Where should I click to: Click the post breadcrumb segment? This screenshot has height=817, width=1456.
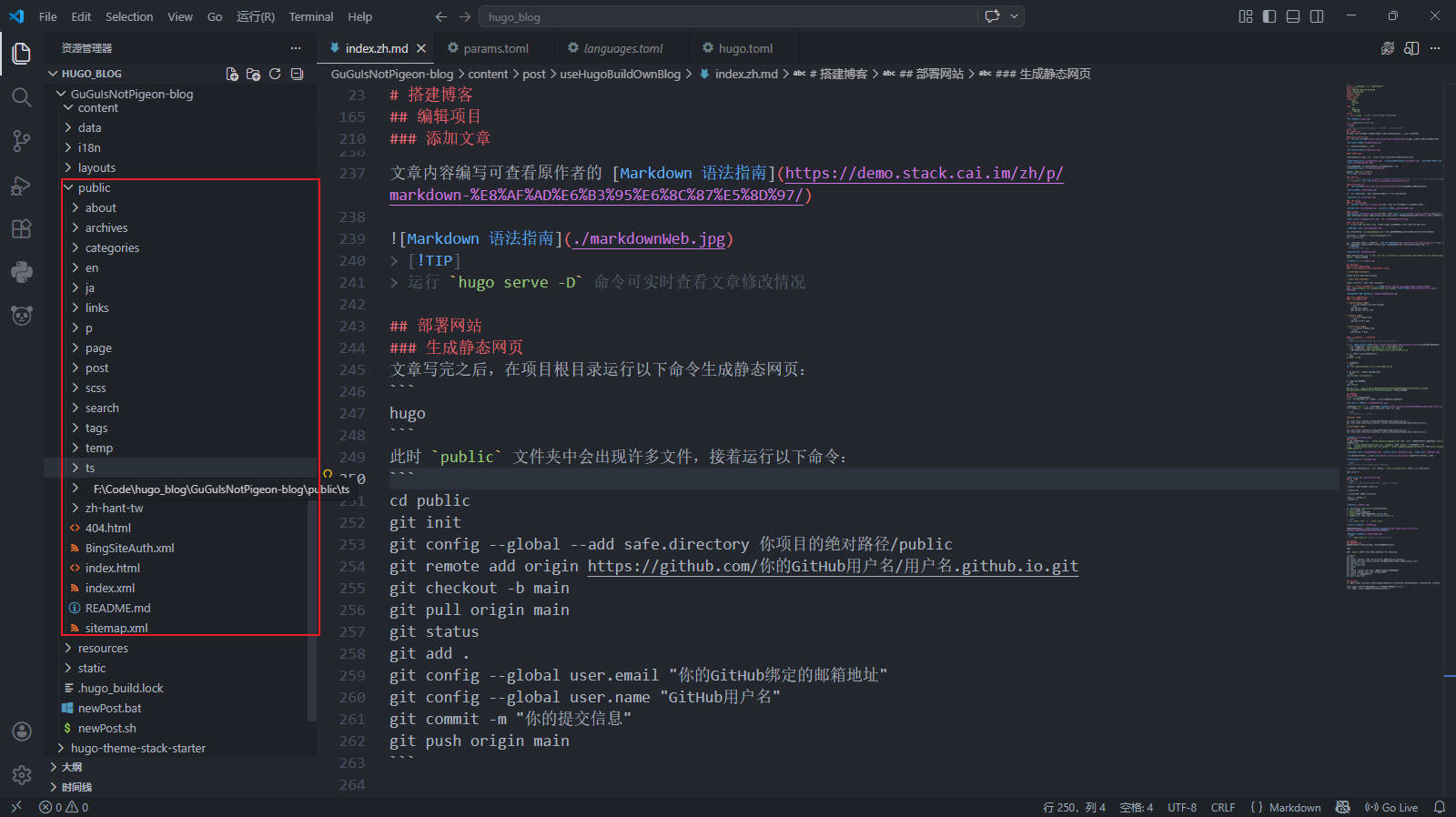pos(534,74)
